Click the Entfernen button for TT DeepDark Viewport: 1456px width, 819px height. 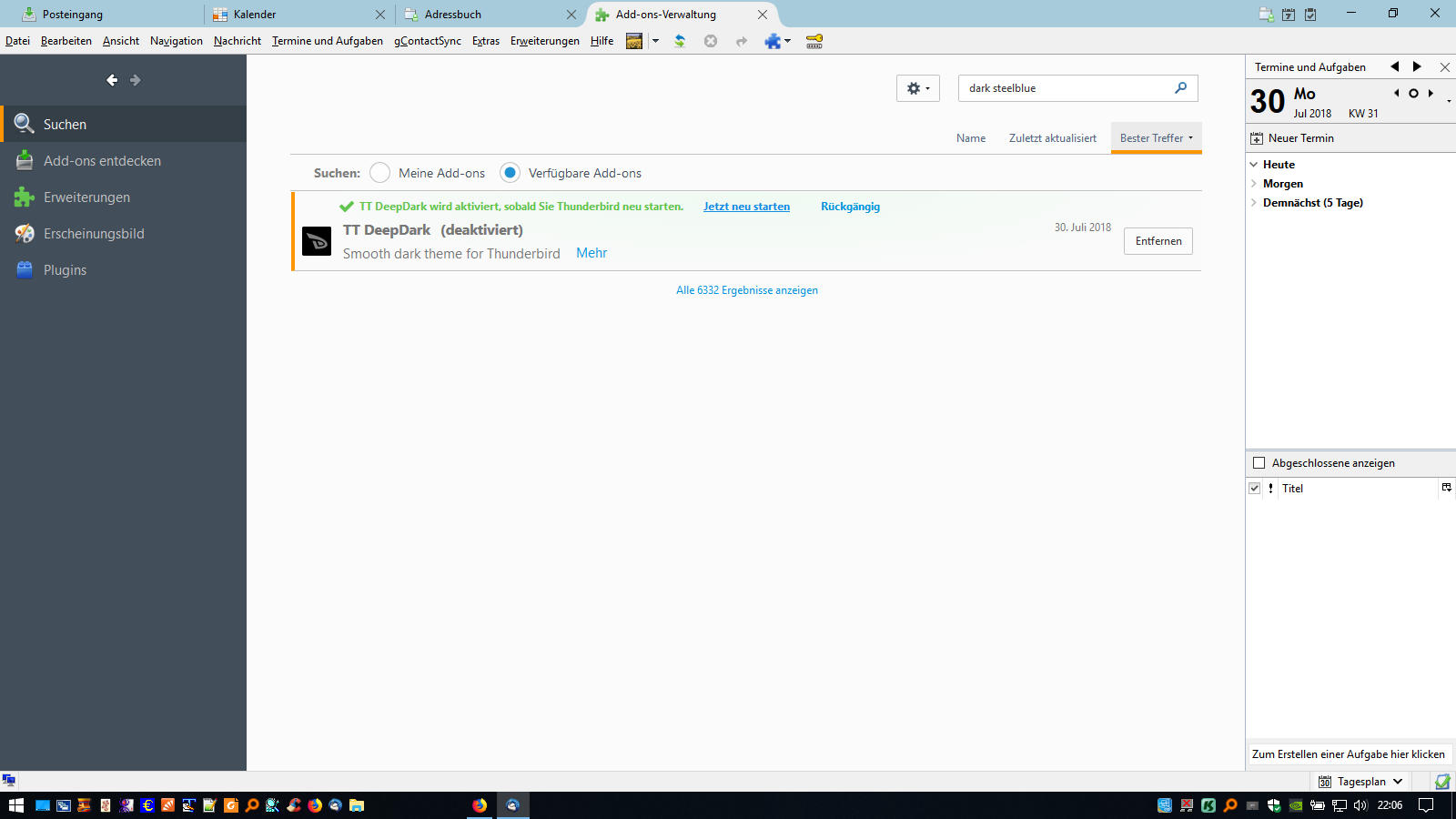1158,241
